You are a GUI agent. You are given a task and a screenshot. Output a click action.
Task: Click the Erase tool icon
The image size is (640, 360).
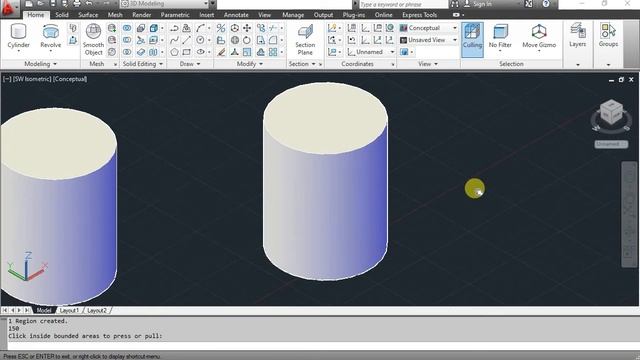pyautogui.click(x=221, y=52)
